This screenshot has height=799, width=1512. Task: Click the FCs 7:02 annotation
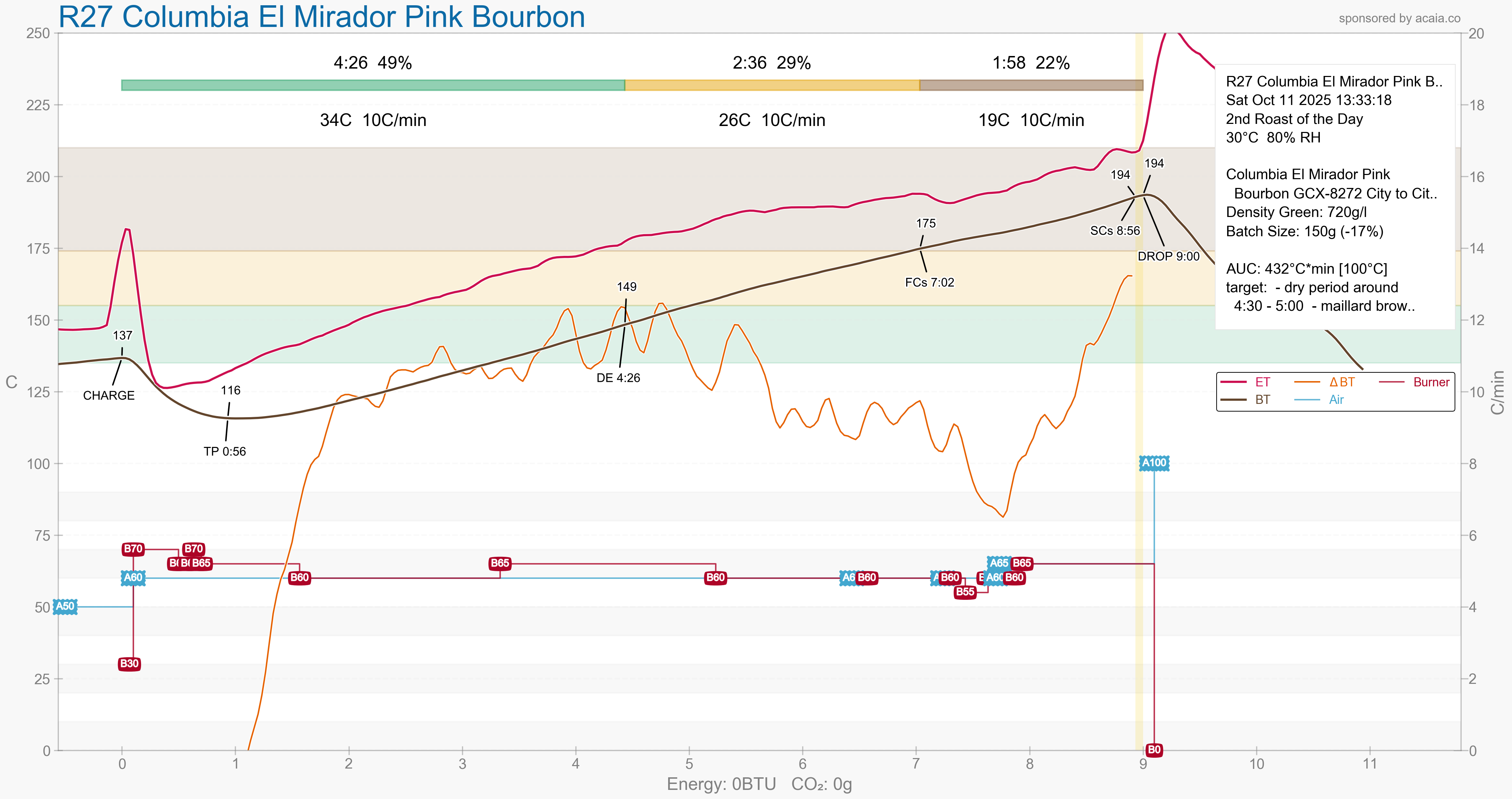pyautogui.click(x=929, y=282)
